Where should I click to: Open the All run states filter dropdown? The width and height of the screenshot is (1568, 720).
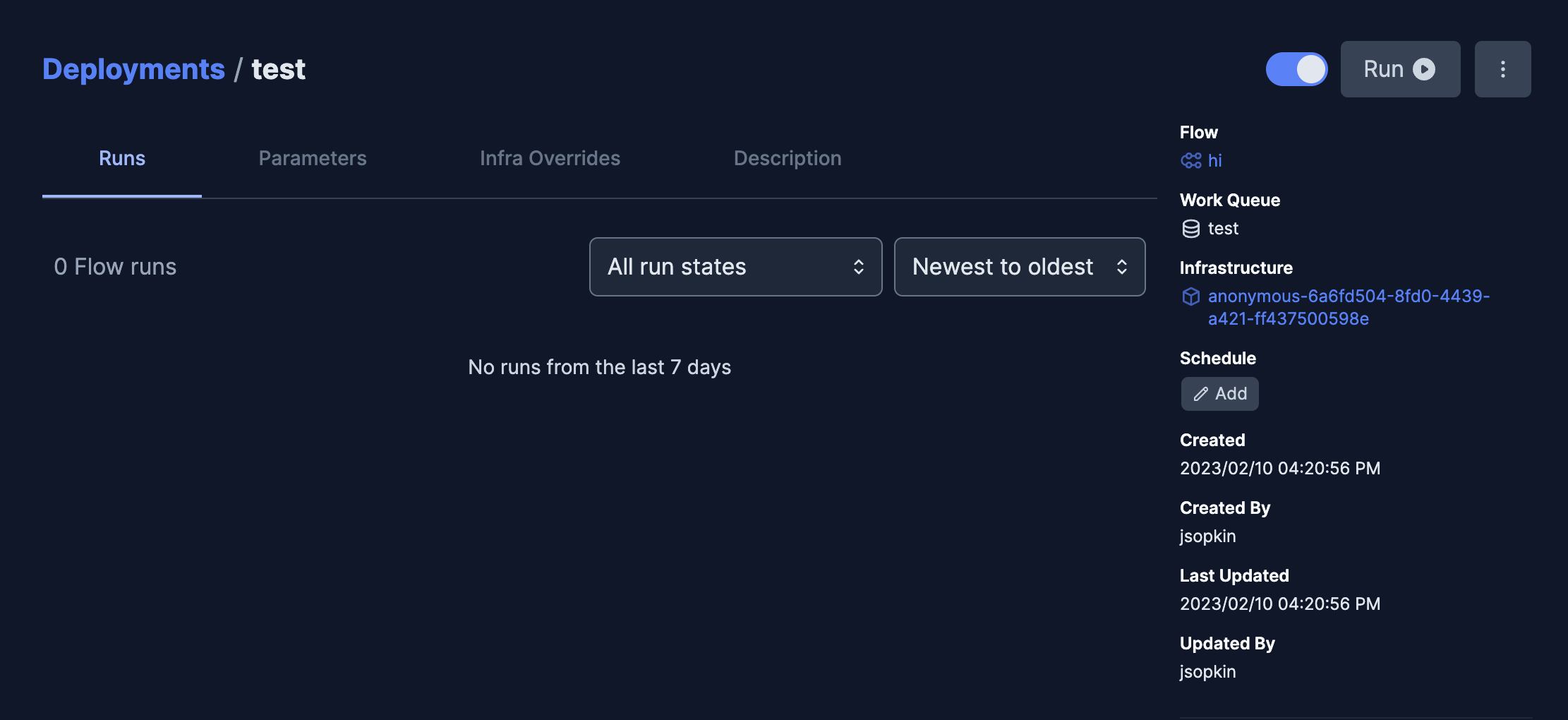coord(735,267)
